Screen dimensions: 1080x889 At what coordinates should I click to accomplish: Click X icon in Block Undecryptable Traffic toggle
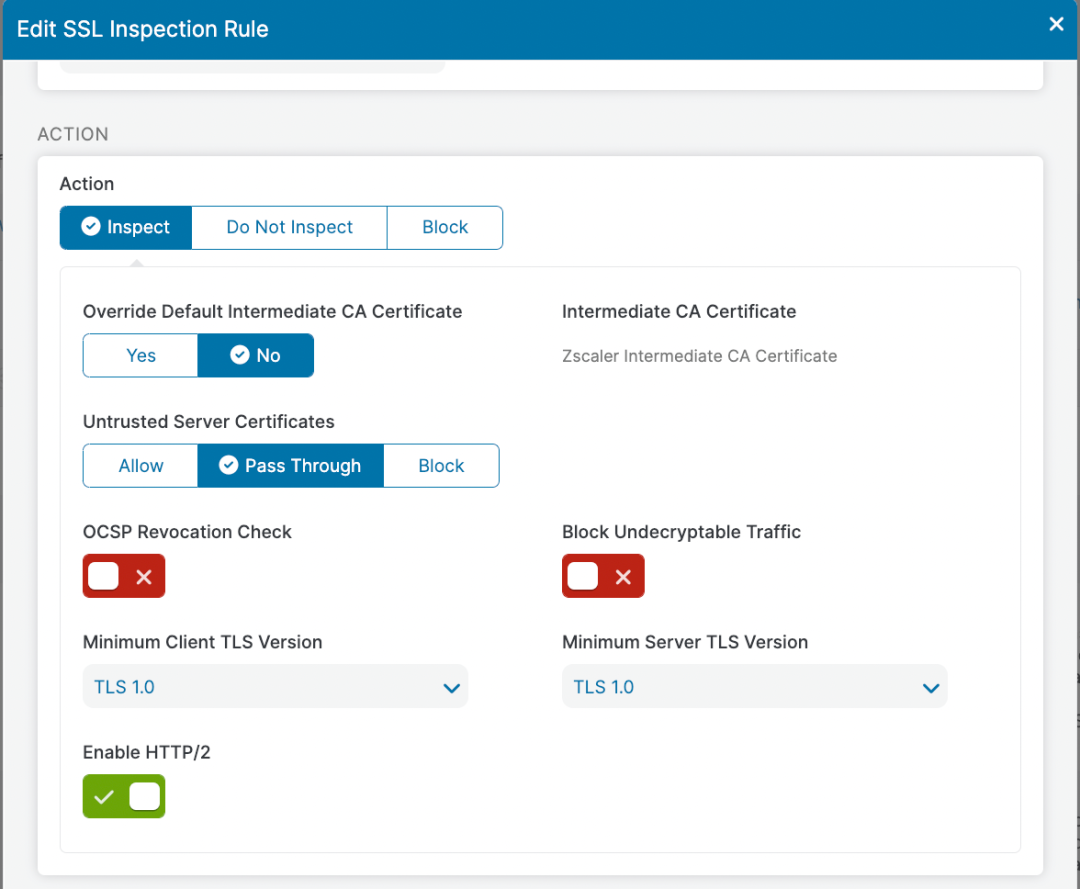coord(623,577)
